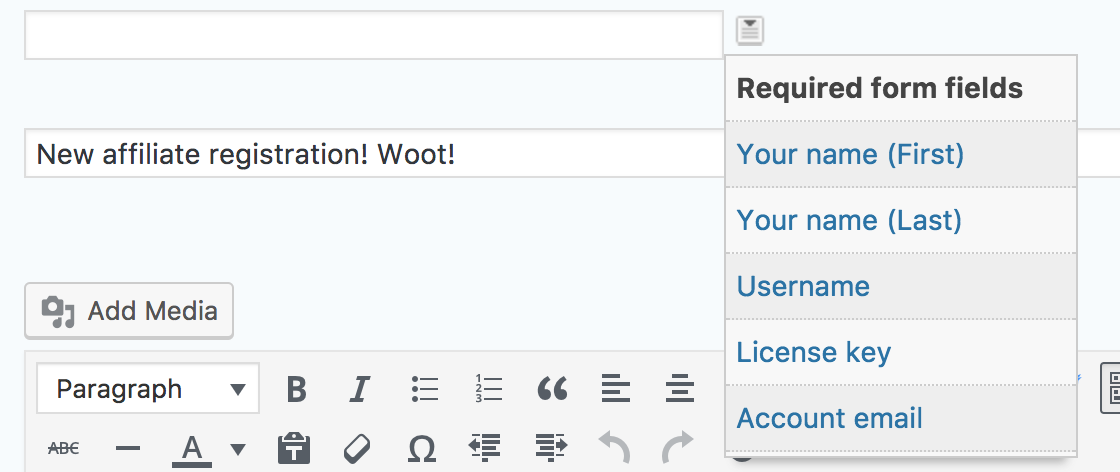Insert a horizontal line
Viewport: 1120px width, 472px height.
click(x=128, y=448)
